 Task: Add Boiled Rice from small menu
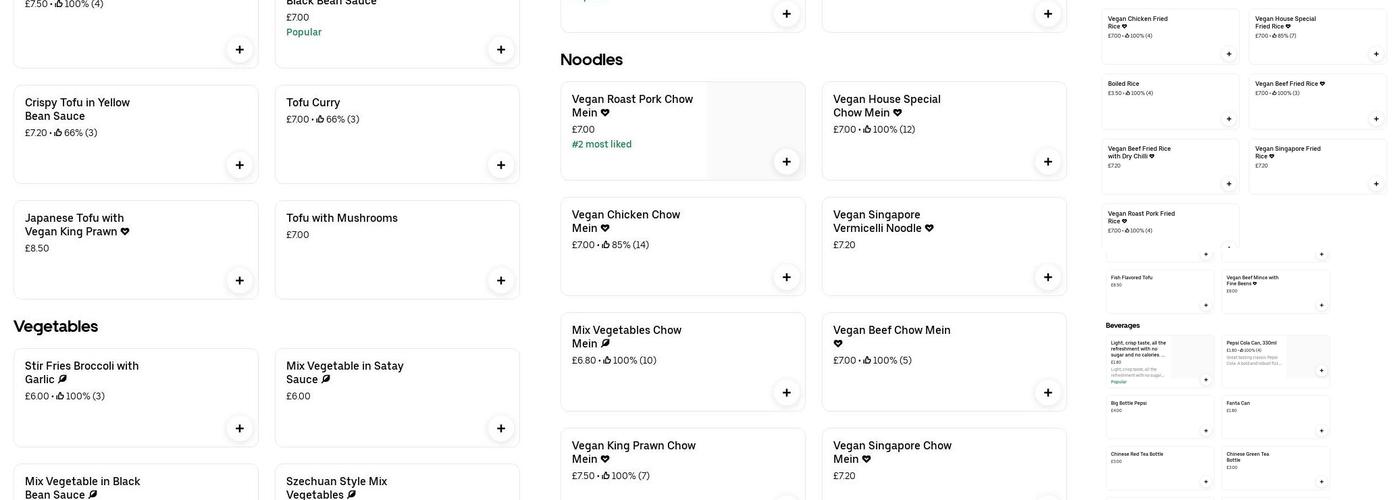tap(1229, 119)
